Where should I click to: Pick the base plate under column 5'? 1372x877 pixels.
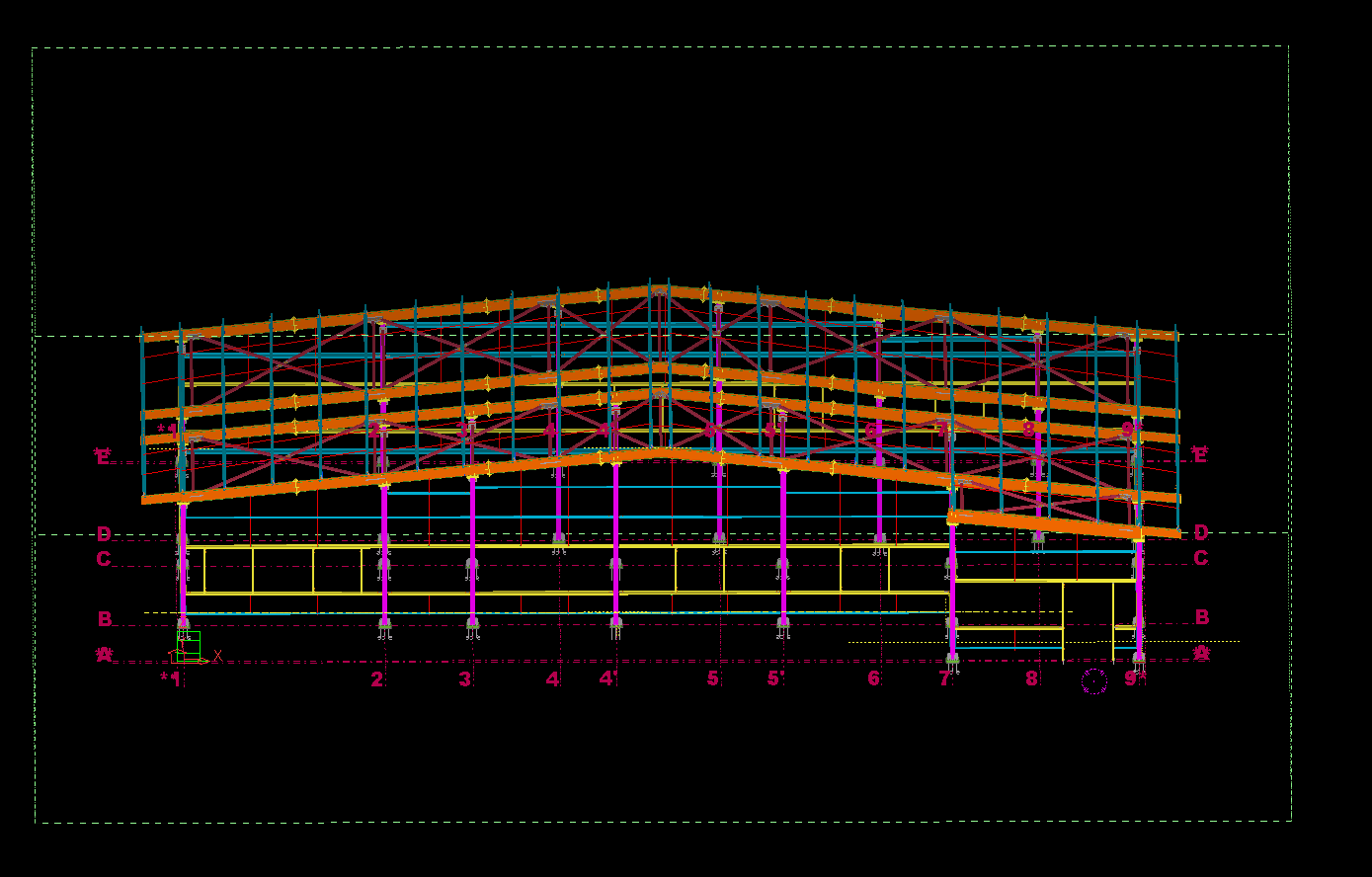(783, 622)
